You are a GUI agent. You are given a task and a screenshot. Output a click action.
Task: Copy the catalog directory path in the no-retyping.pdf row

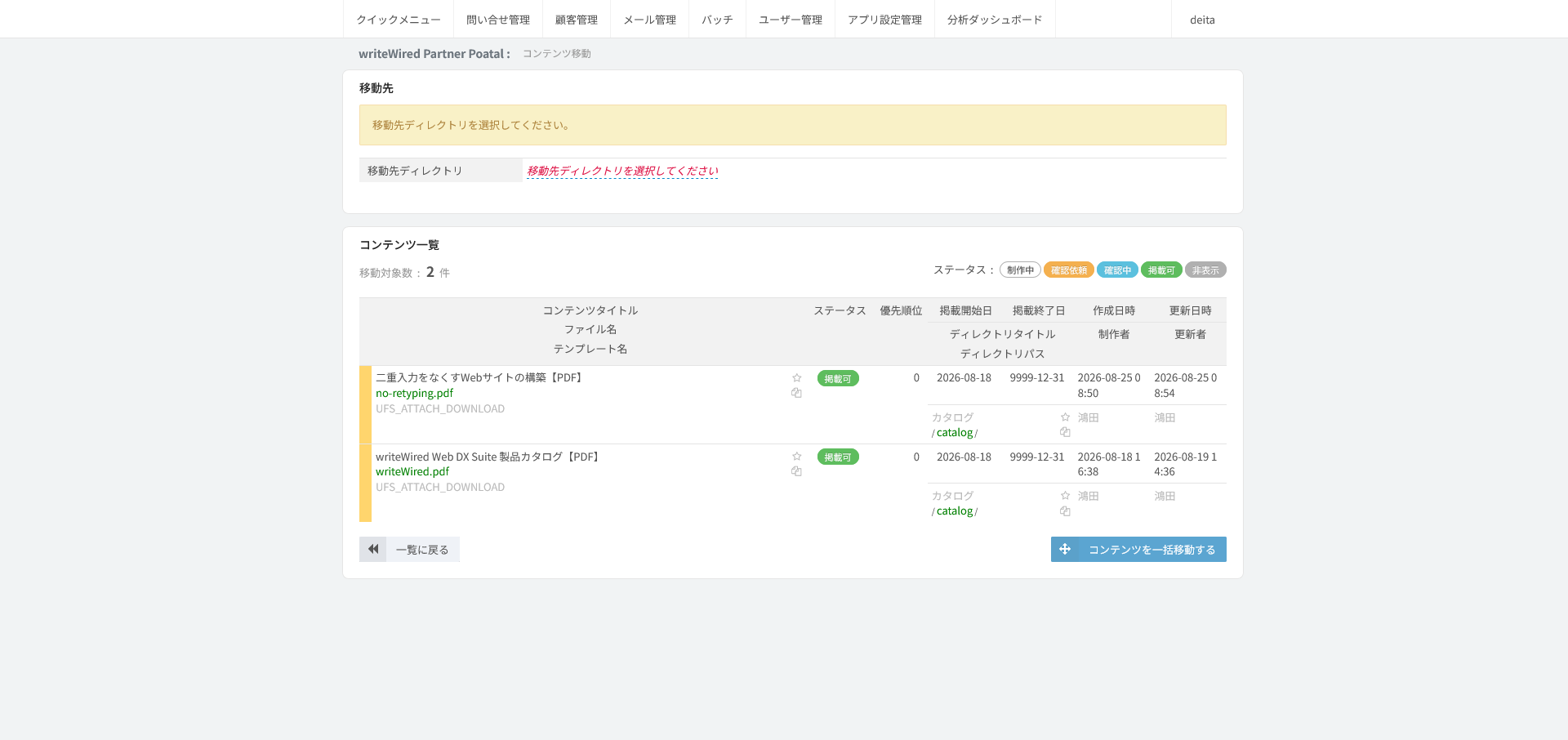click(x=1065, y=432)
